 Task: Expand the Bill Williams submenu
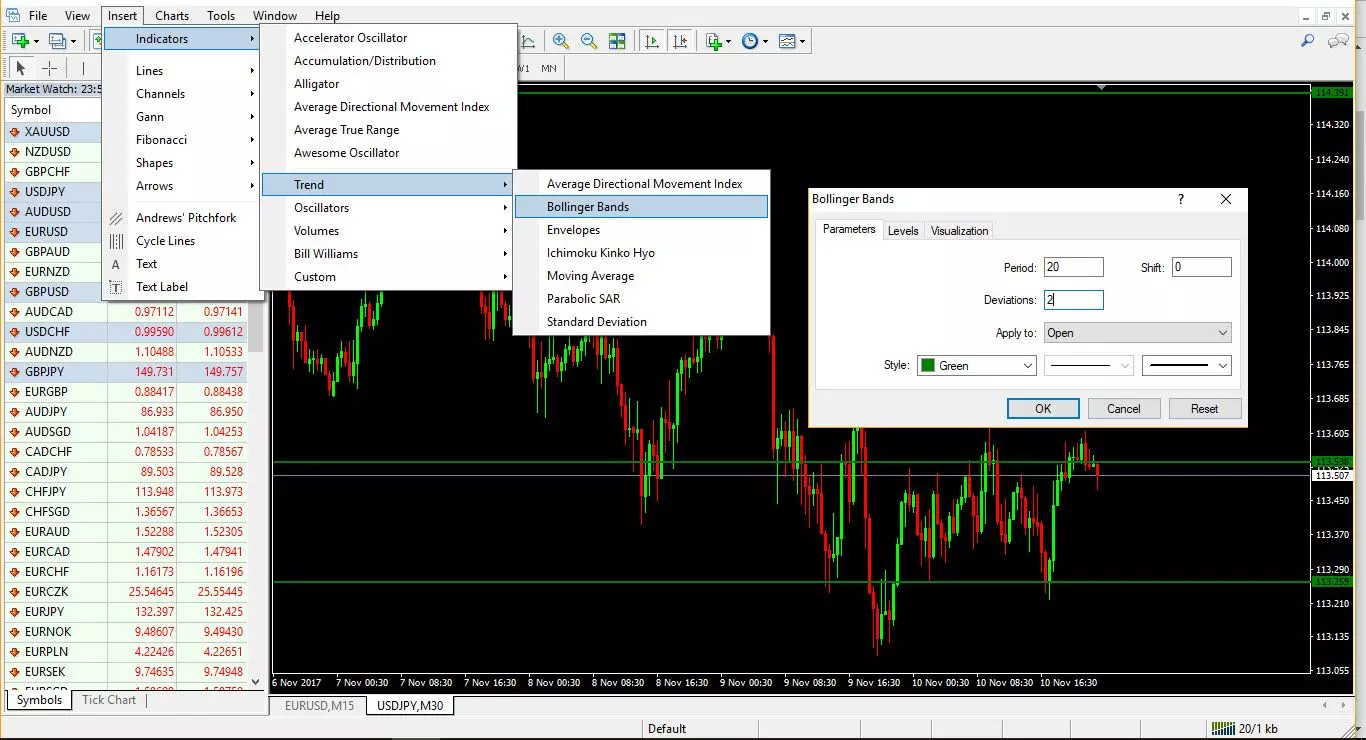387,254
